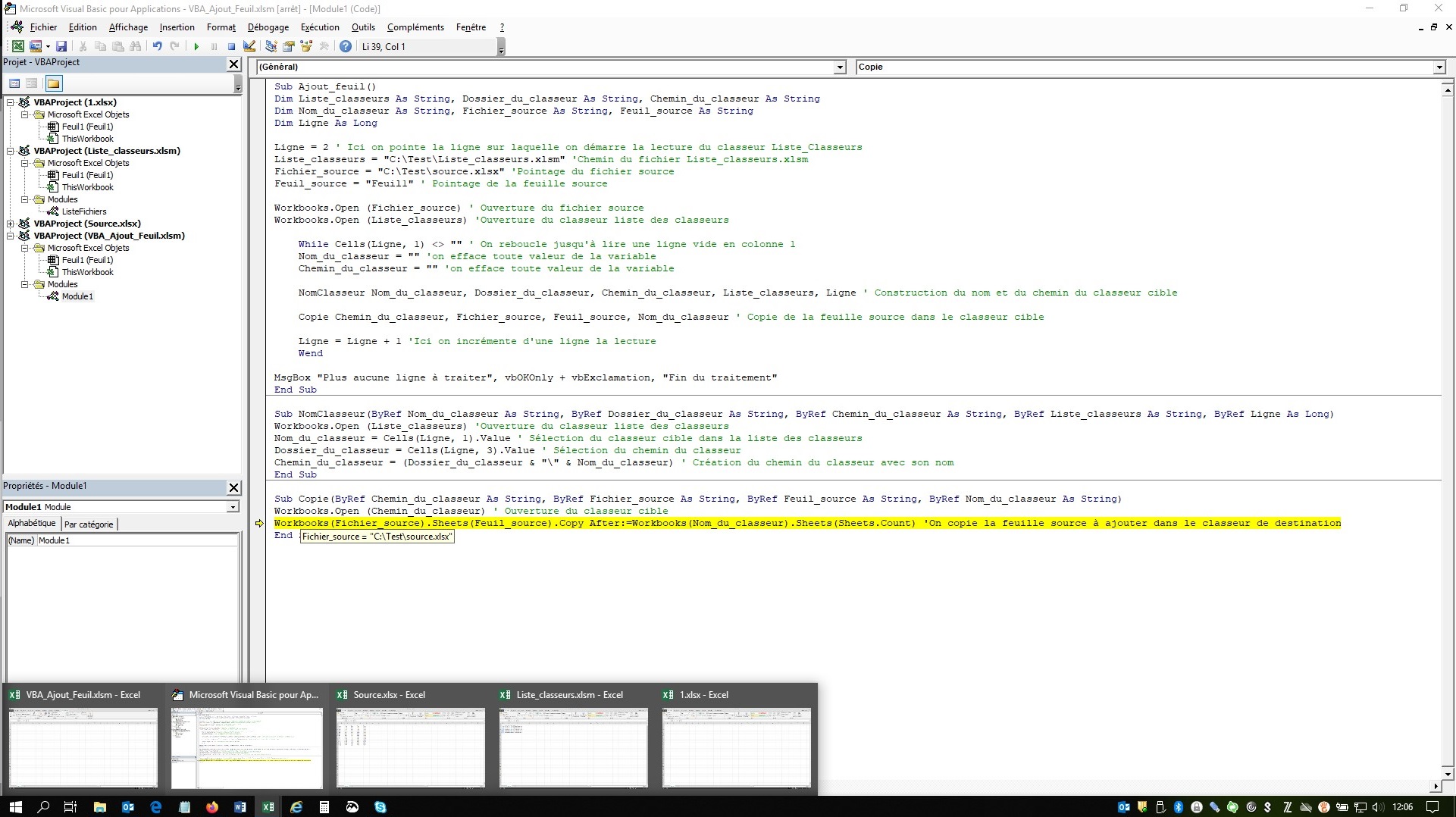Screen dimensions: 1456x817
Task: Click the 1.xlsx Excel window thumbnail
Action: click(736, 740)
